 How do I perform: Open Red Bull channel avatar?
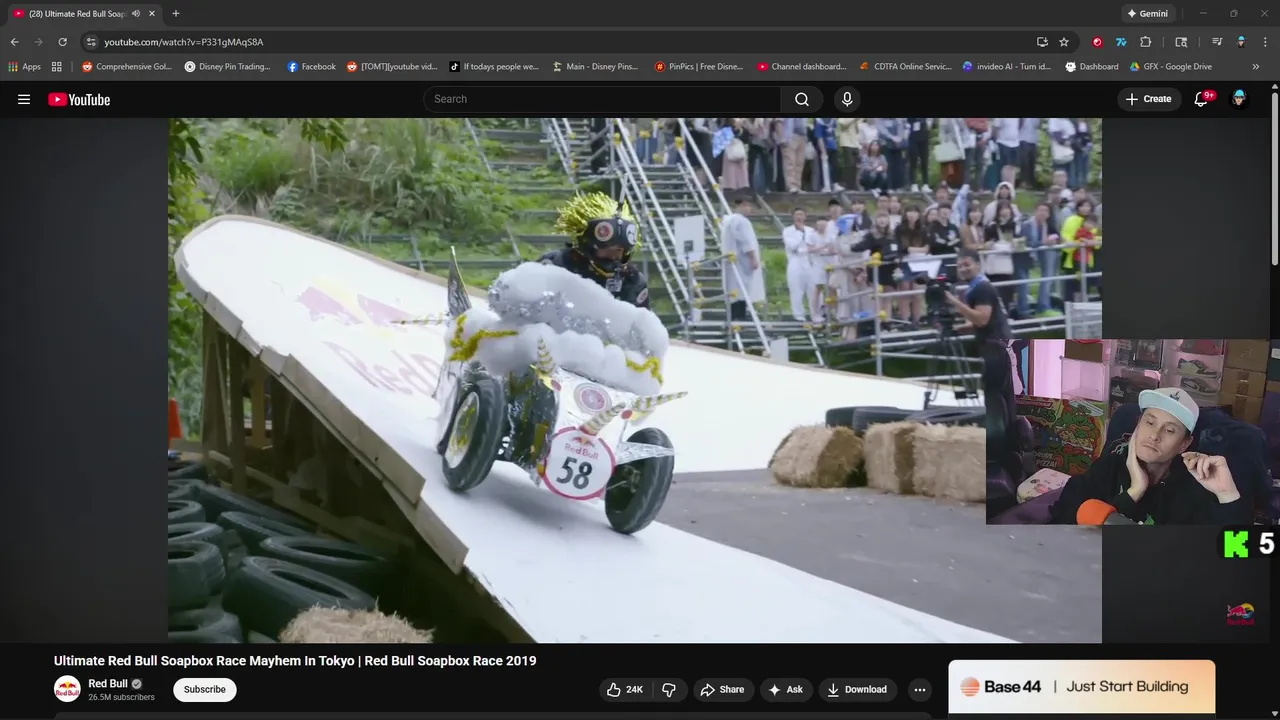click(67, 689)
